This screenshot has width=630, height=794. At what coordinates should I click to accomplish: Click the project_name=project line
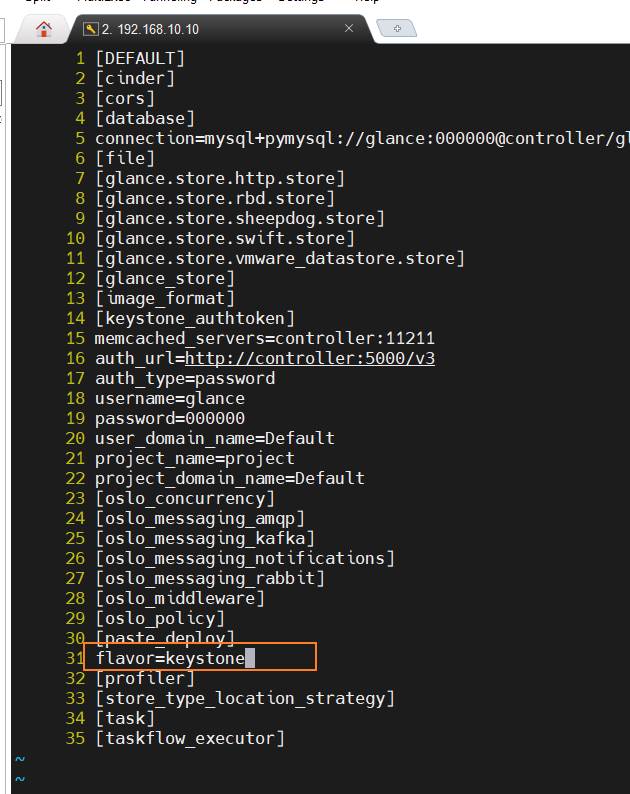[x=194, y=458]
